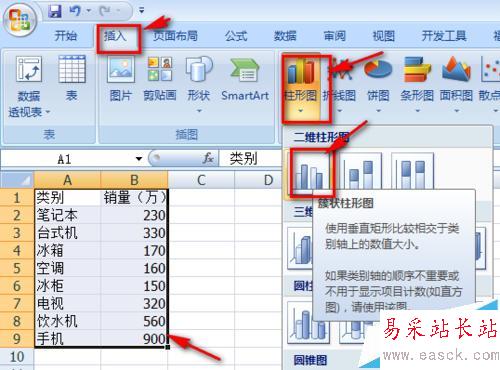Insert a 图片 picture
Screen dimensions: 500x370
point(120,79)
